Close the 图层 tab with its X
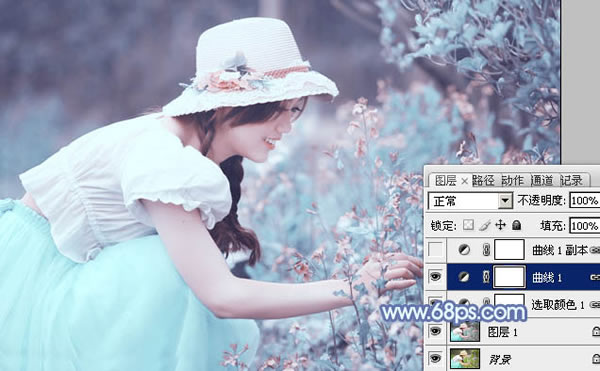 coord(464,181)
